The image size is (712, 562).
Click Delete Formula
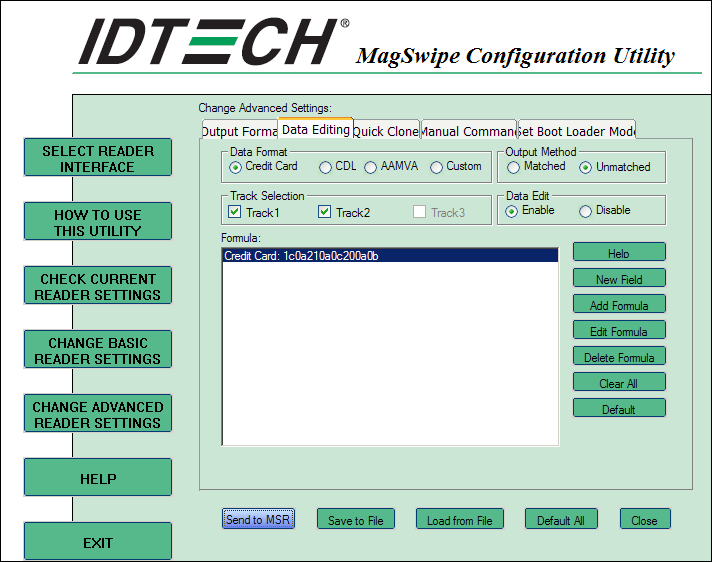[619, 356]
